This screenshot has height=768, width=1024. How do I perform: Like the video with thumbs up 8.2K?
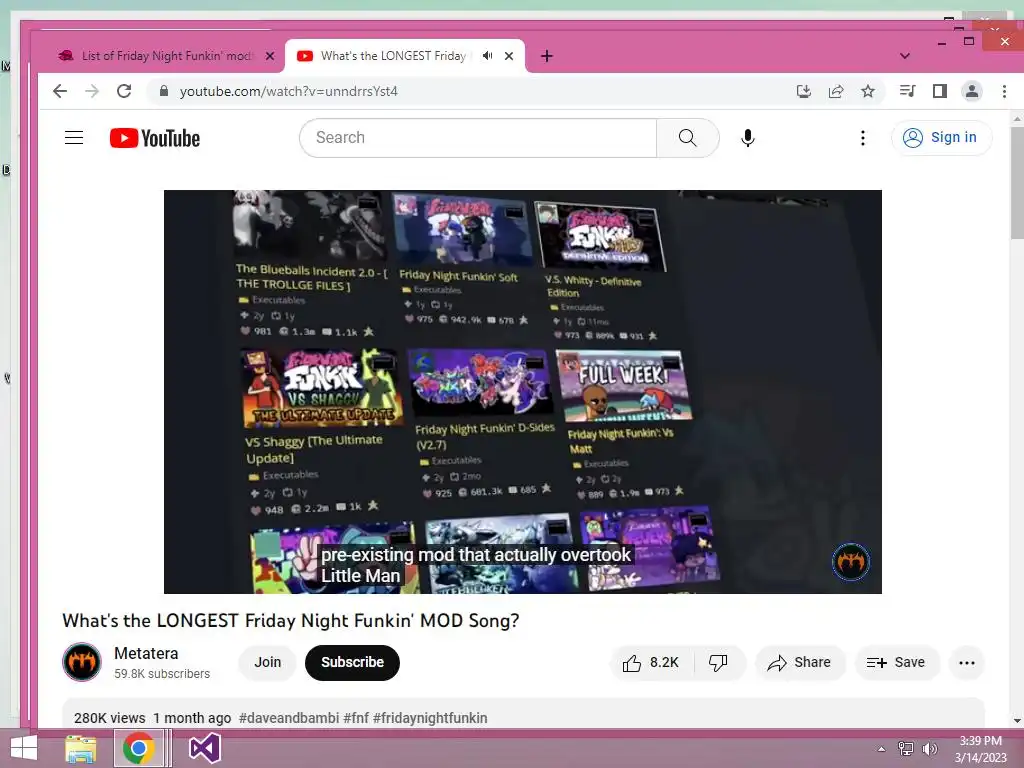pos(650,663)
